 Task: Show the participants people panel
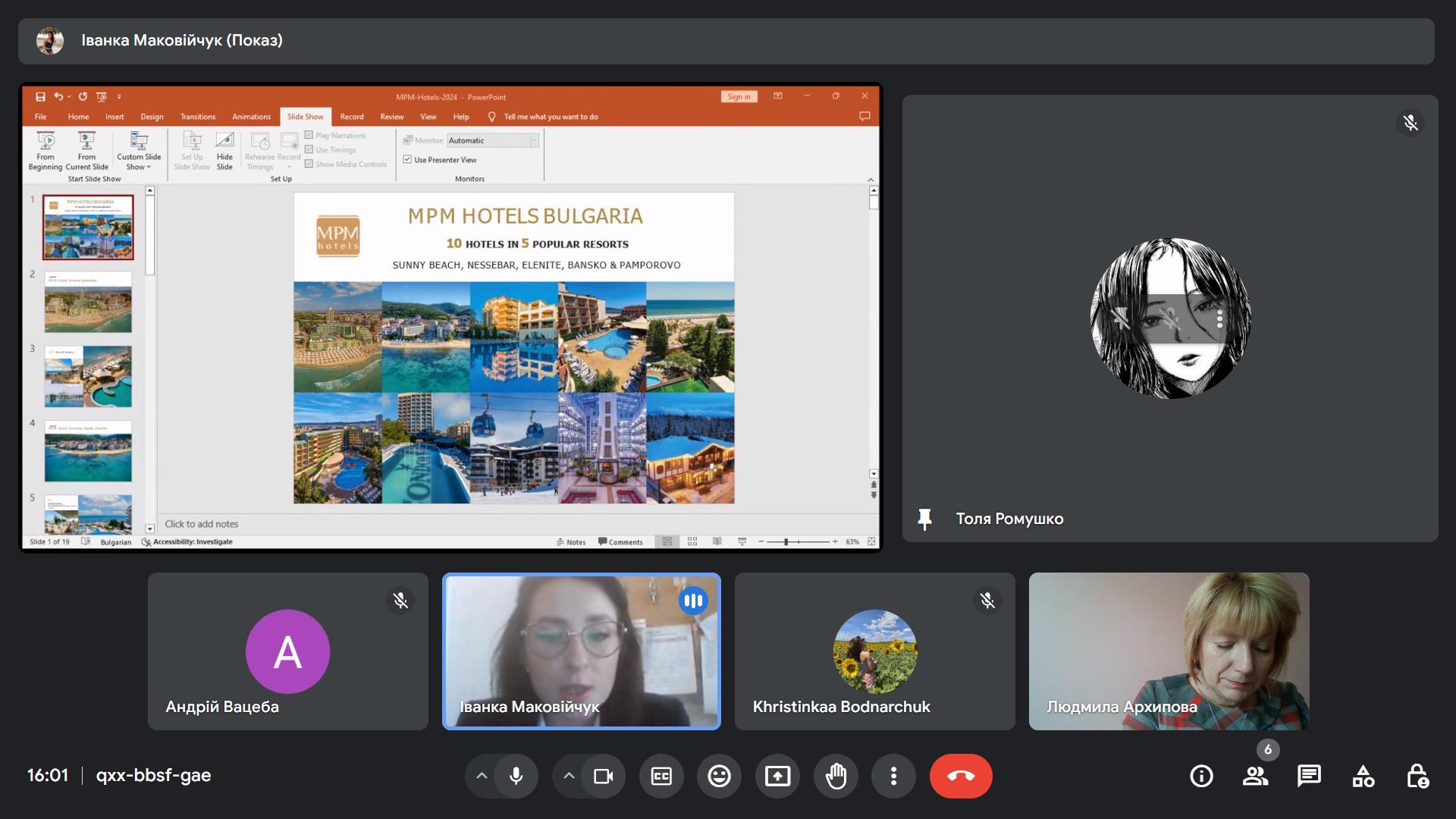coord(1255,776)
